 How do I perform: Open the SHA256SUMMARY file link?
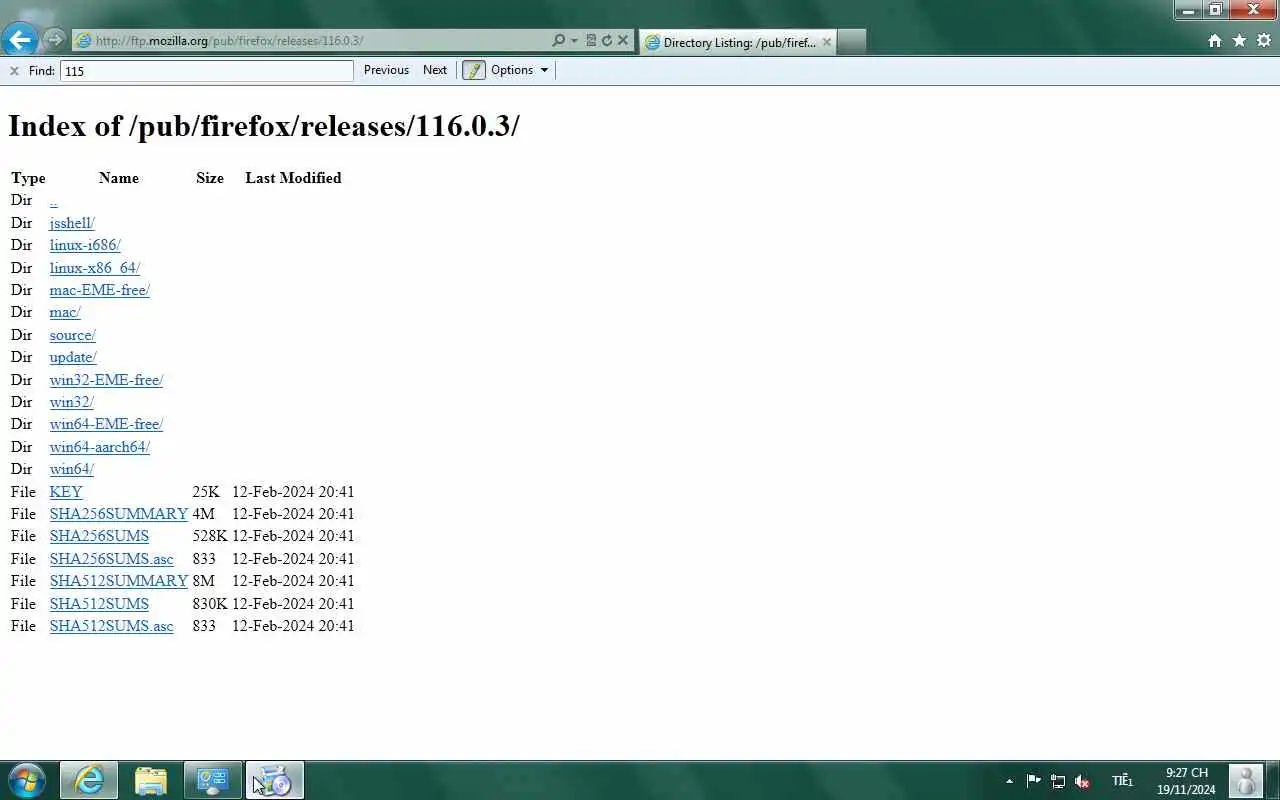click(119, 514)
